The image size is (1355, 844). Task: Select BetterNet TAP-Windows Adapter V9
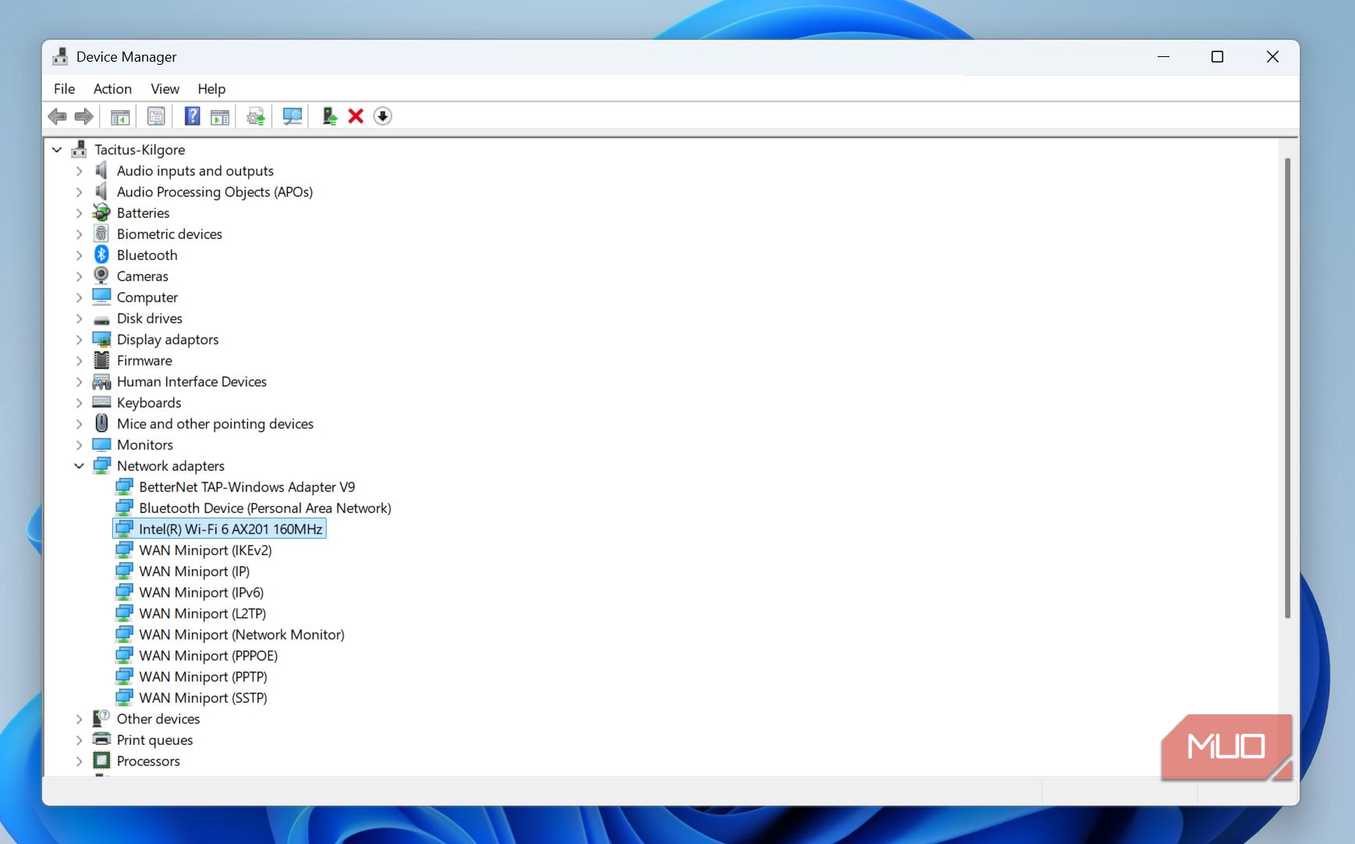click(x=247, y=487)
